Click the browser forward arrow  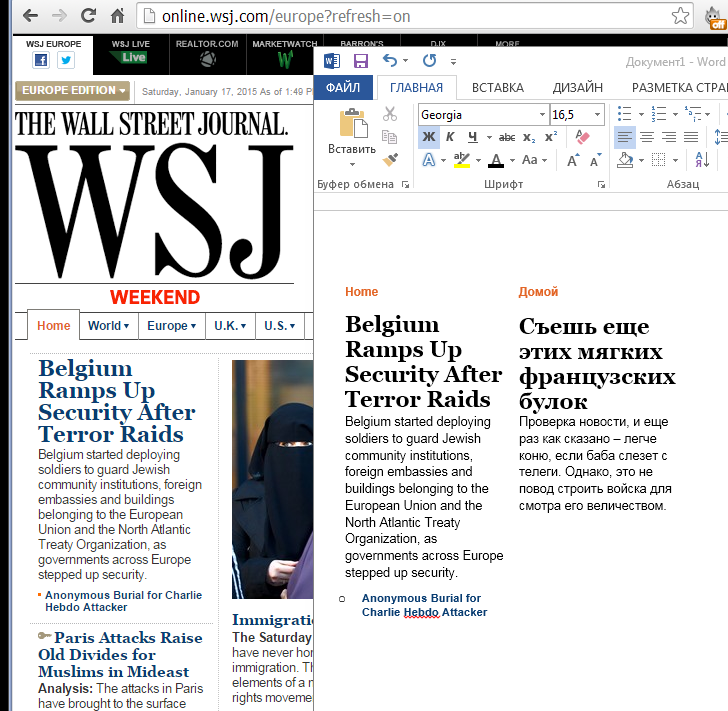[x=59, y=16]
